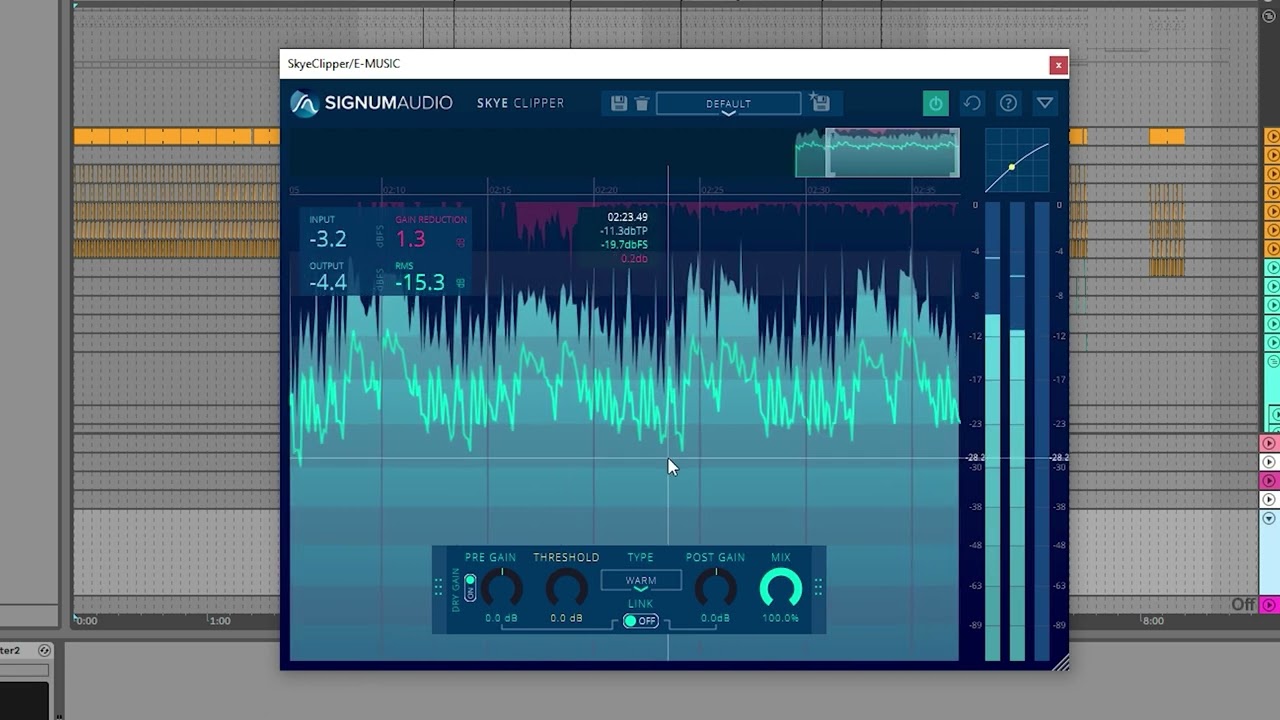Expand the triangle menu in the plugin header
1280x720 pixels.
pos(1045,103)
